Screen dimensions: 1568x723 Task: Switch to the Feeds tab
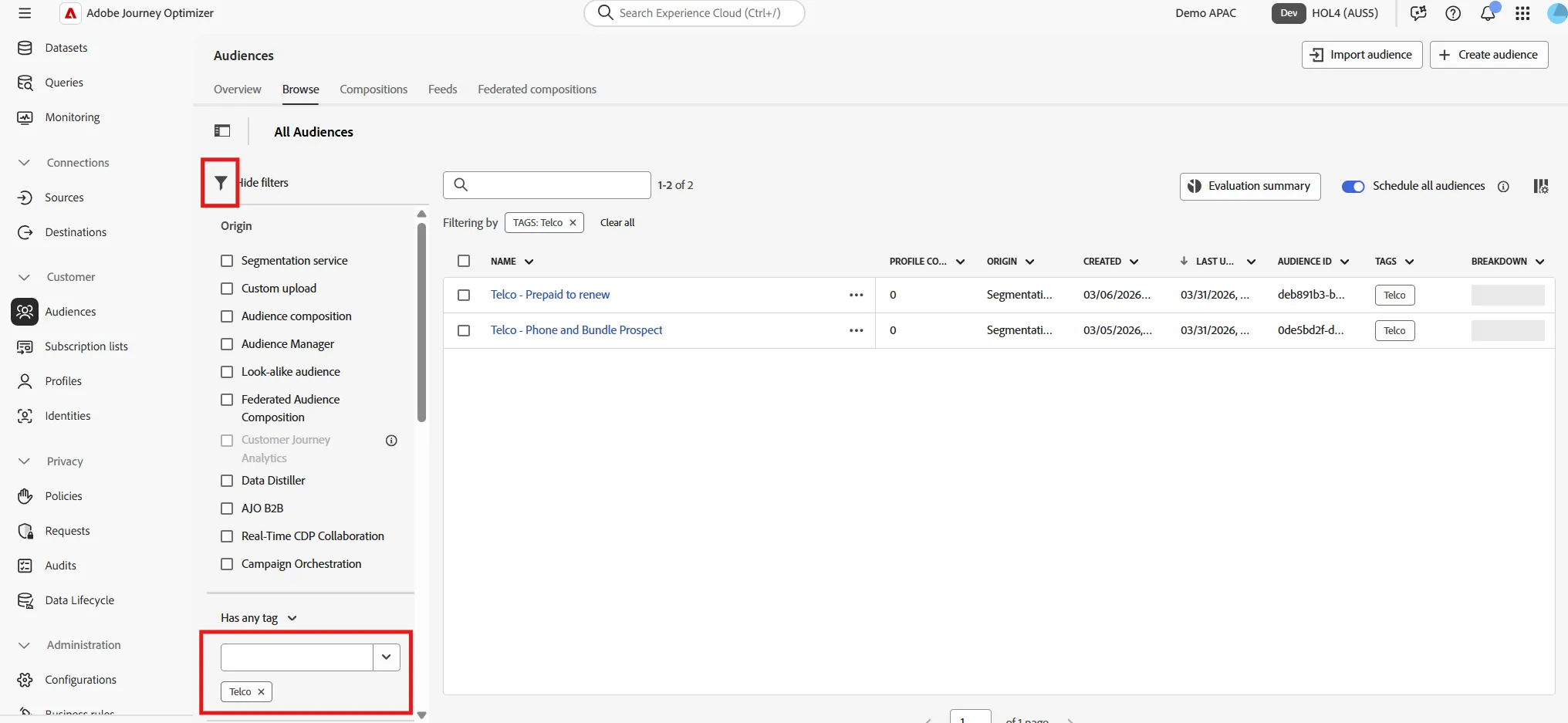443,90
